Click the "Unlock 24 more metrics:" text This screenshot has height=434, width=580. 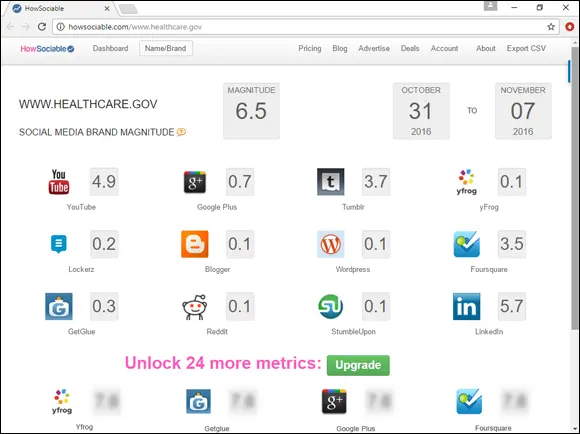tap(223, 363)
